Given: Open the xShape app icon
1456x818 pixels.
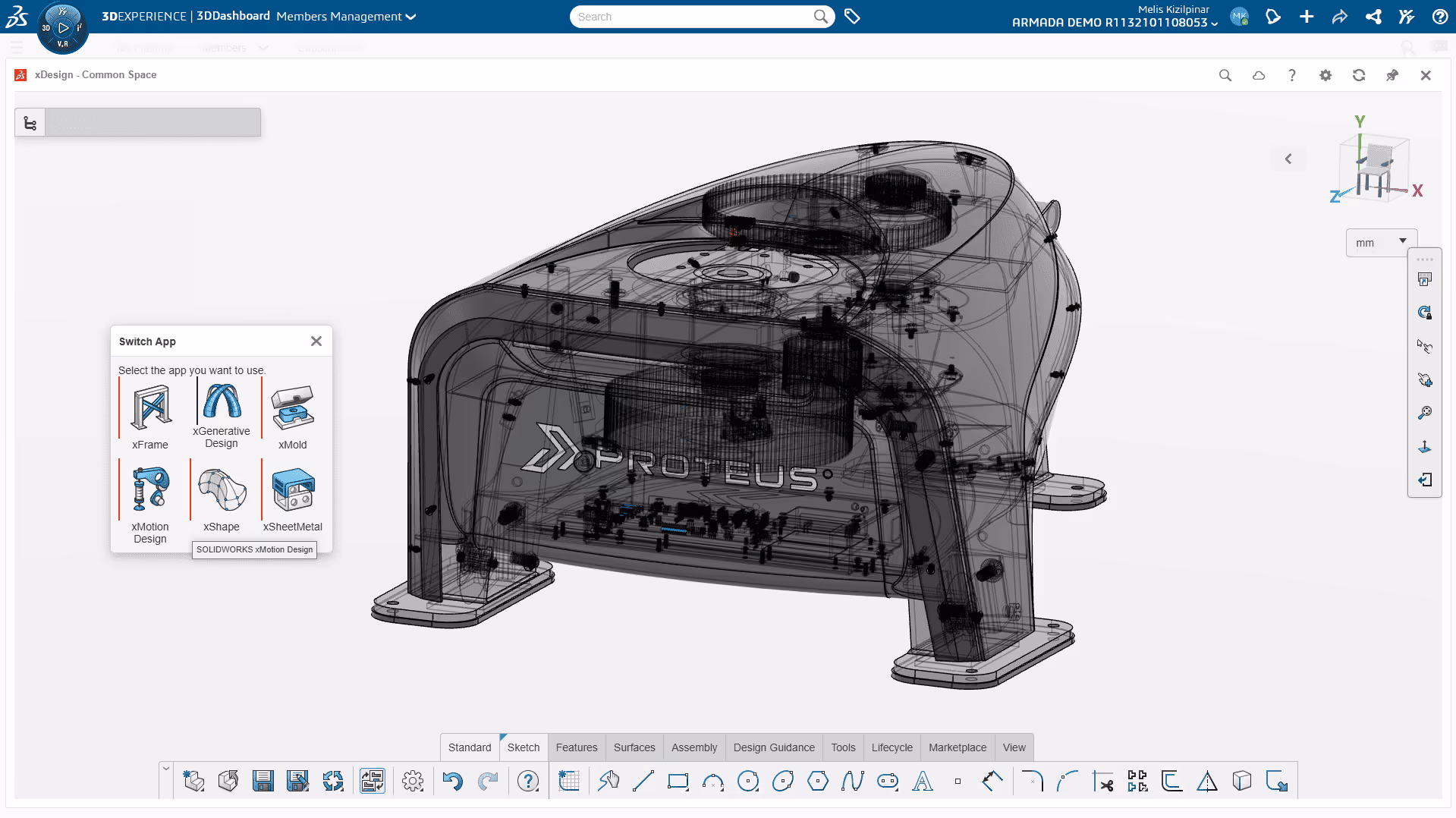Looking at the screenshot, I should [222, 490].
